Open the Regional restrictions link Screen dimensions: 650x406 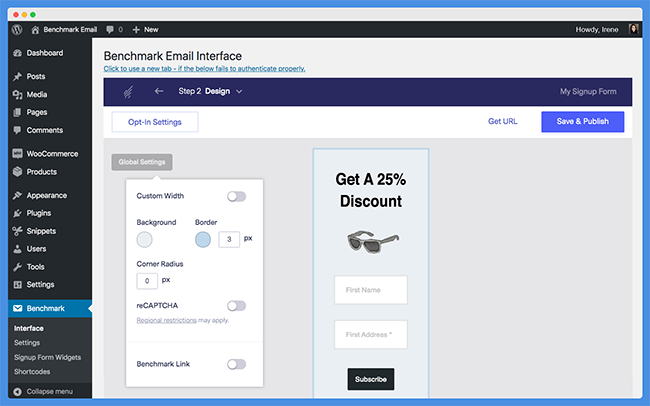[x=166, y=320]
